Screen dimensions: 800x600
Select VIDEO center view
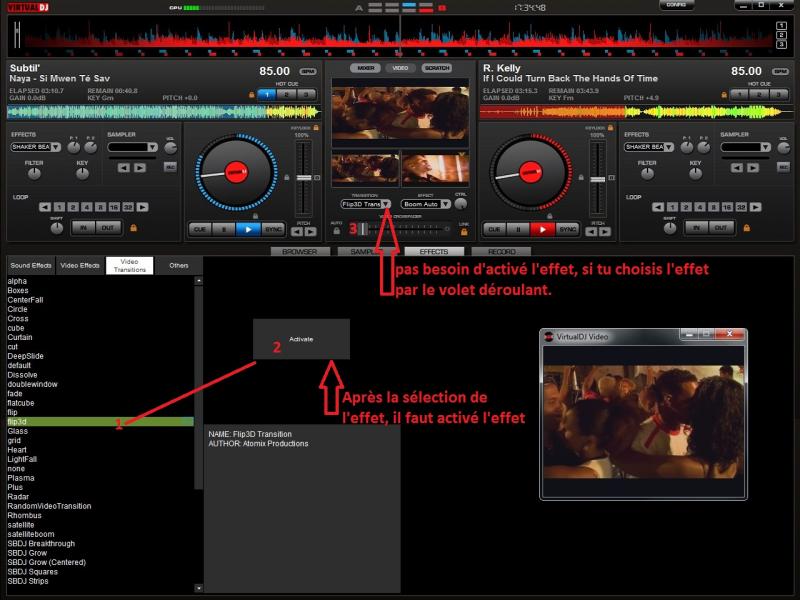pos(400,68)
